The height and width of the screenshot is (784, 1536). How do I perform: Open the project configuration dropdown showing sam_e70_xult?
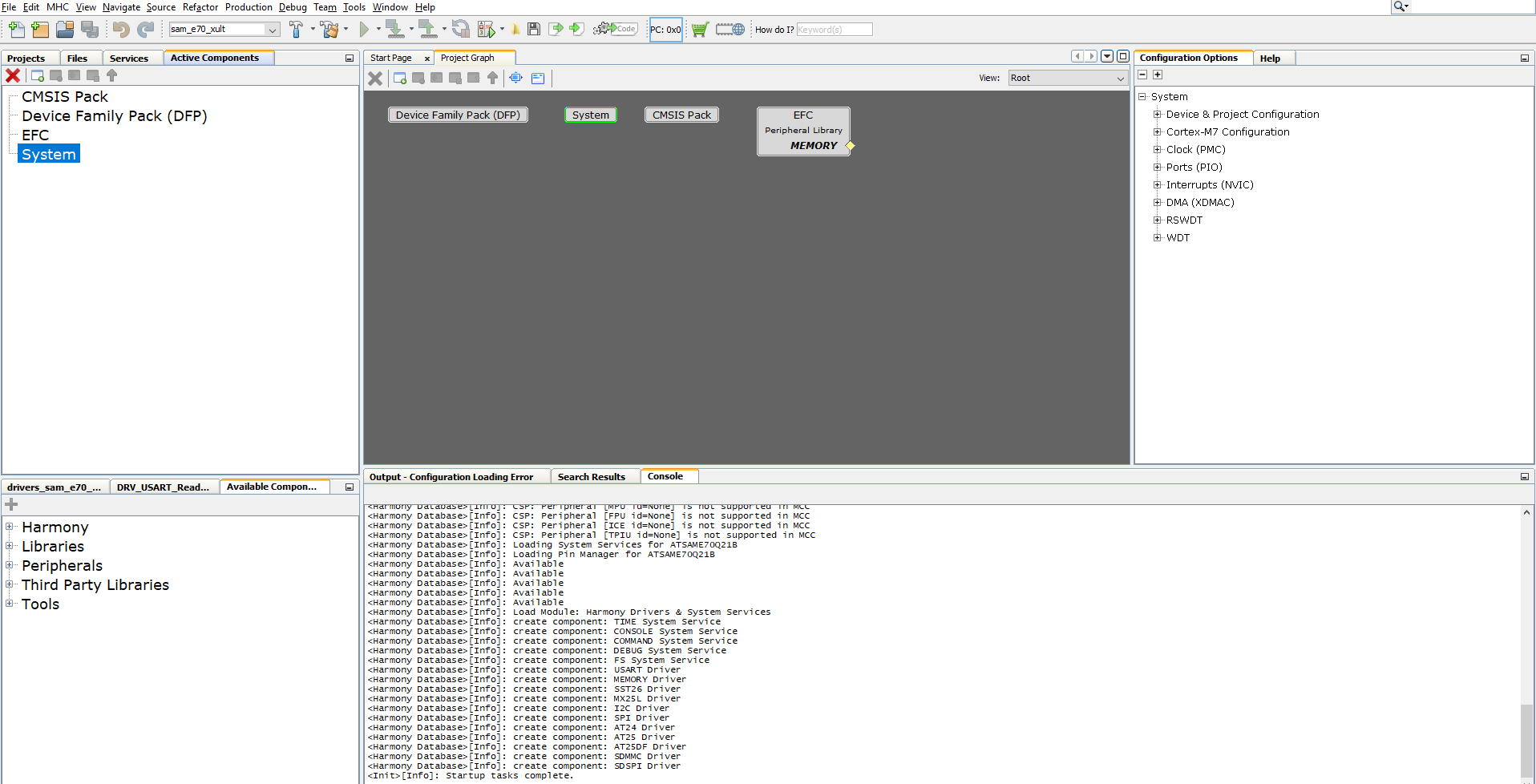272,28
